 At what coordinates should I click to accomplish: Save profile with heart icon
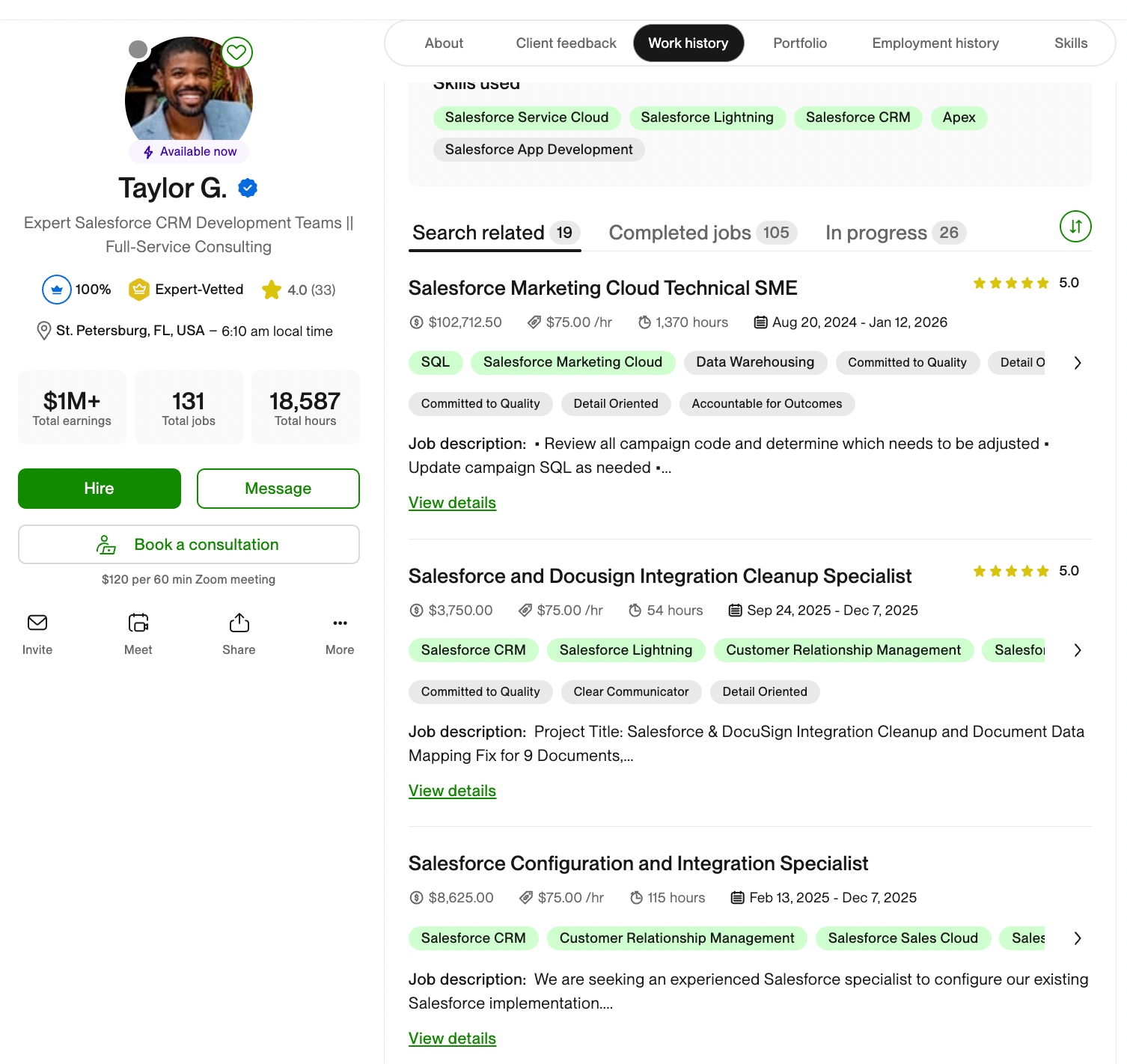coord(236,52)
